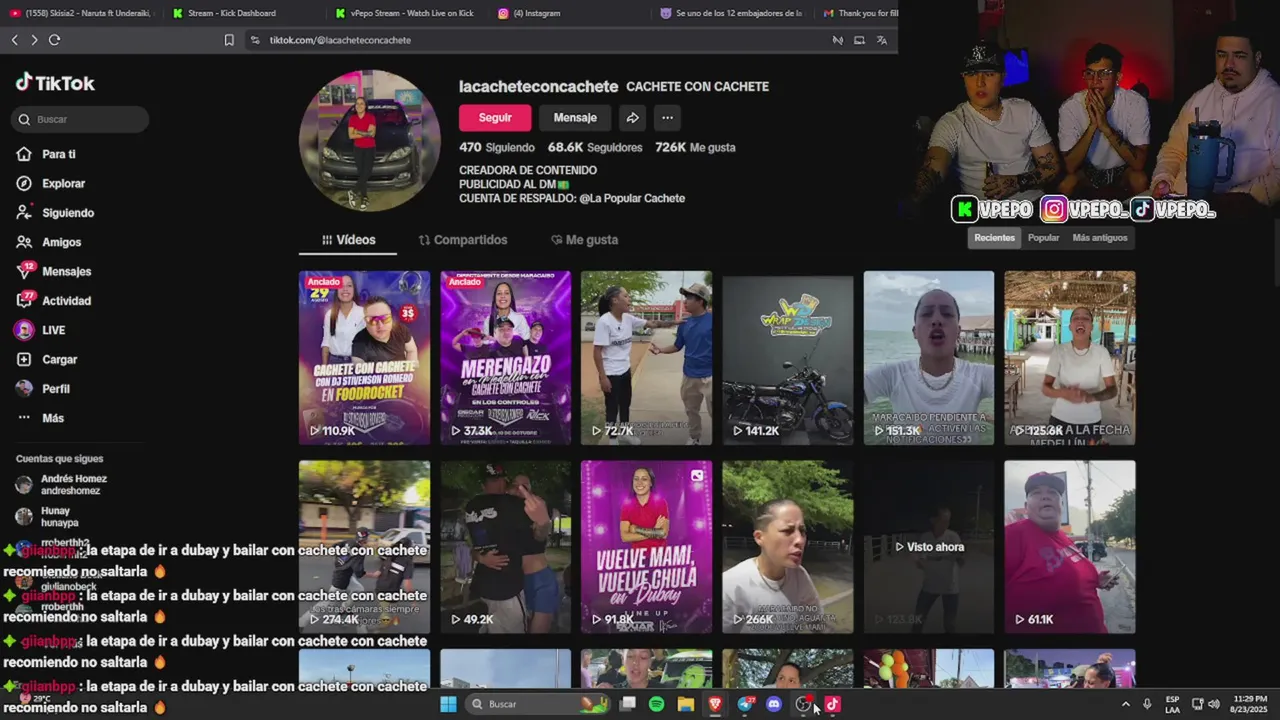
Task: Open Brave browser from the taskbar
Action: point(715,704)
